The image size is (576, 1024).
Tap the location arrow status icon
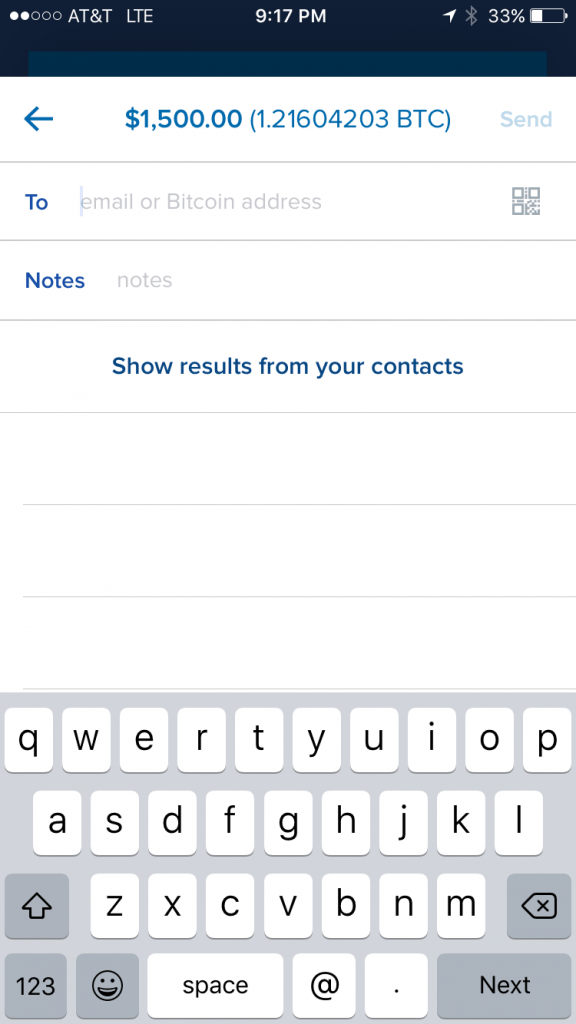coord(449,16)
